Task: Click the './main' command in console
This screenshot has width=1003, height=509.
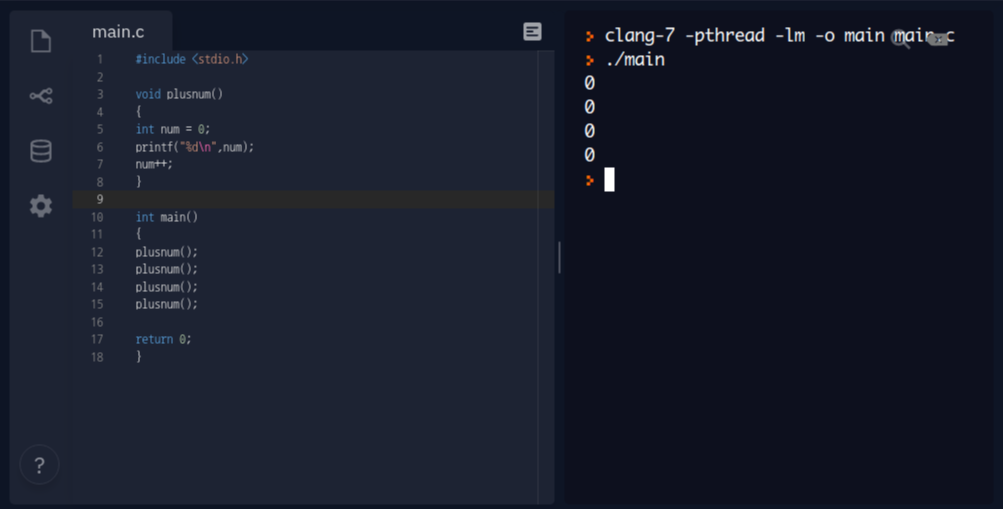Action: point(635,59)
